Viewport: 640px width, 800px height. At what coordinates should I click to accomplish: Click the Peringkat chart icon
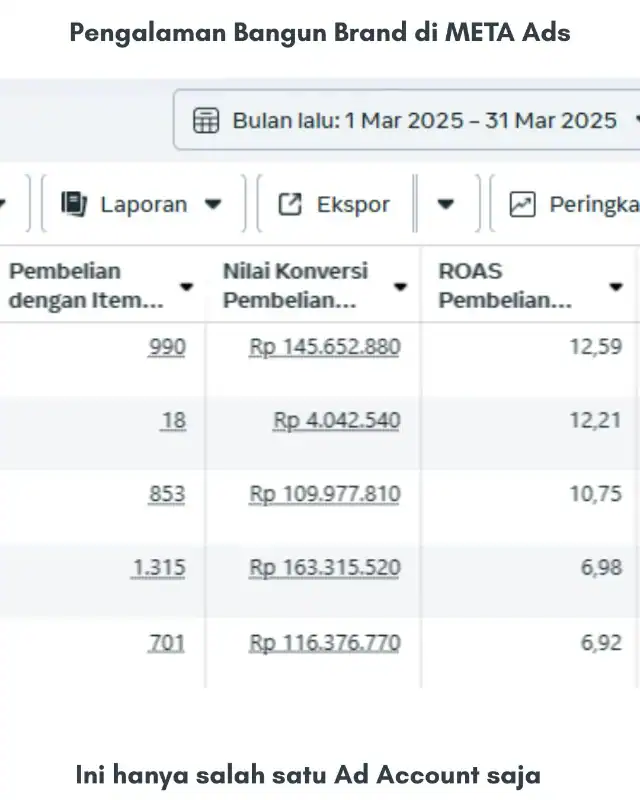522,203
